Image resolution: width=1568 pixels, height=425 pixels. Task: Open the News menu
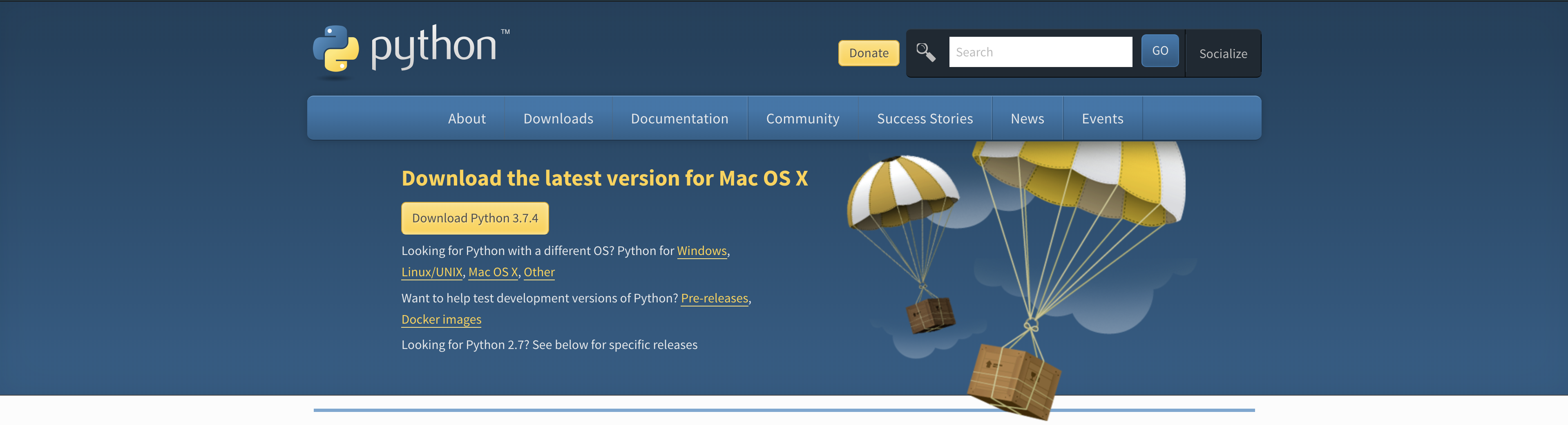(1027, 119)
